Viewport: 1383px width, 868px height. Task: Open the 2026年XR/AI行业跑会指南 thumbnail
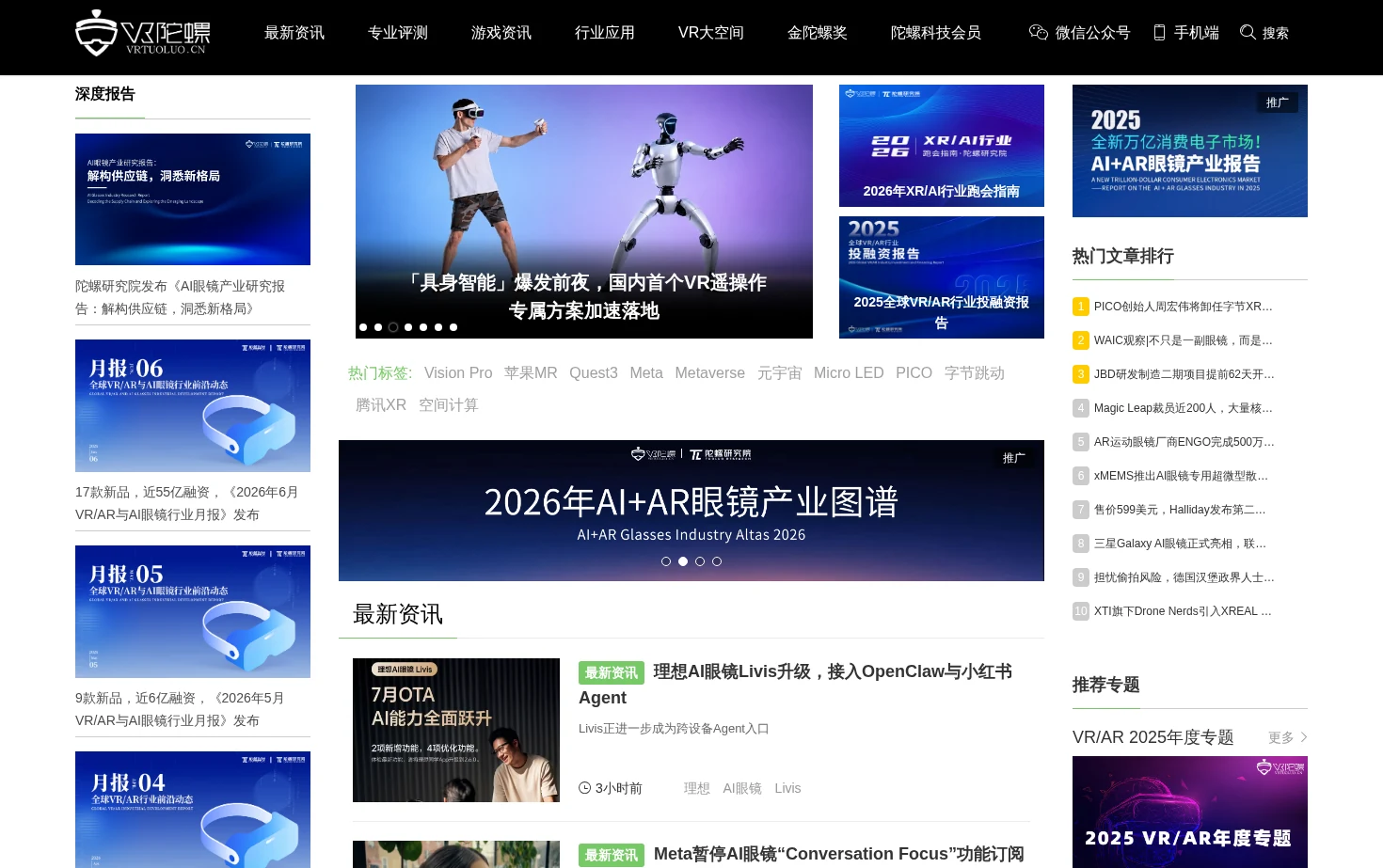click(x=942, y=146)
